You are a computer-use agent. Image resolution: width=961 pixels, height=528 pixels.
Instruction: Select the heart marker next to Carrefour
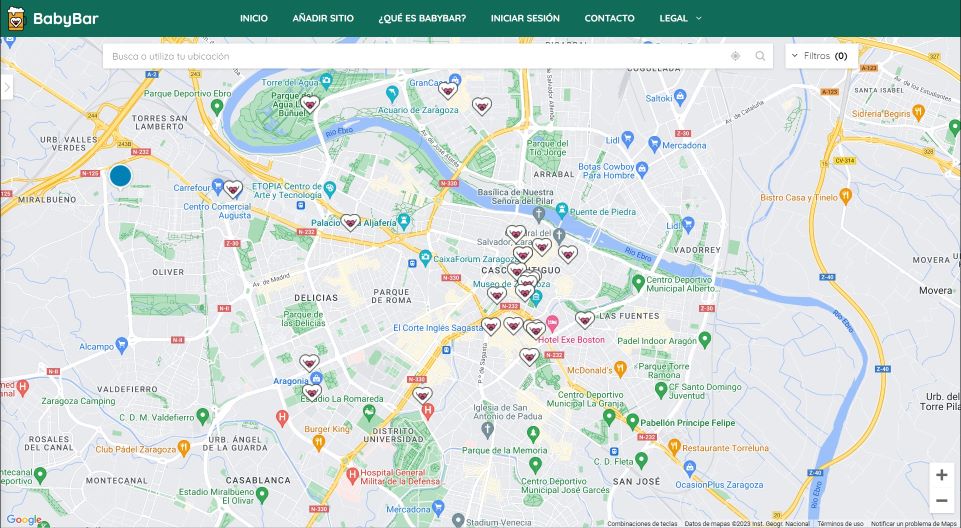click(x=233, y=188)
